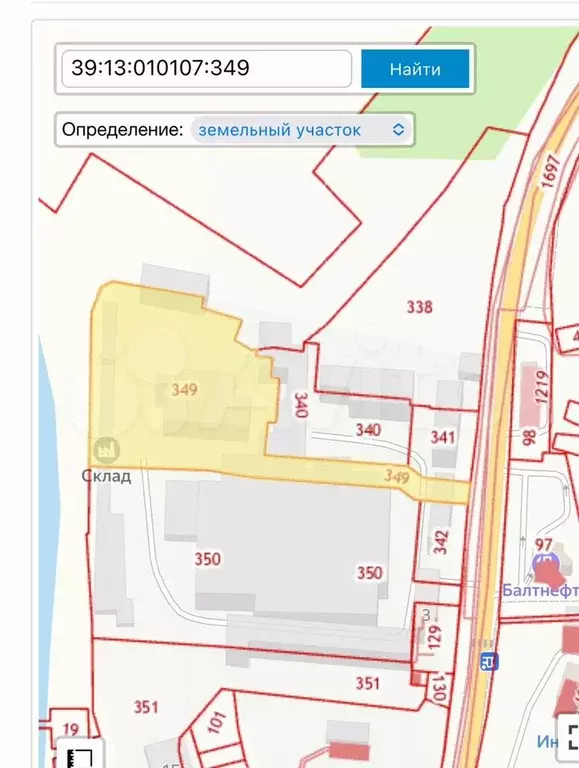Click parcel label 341
Viewport: 579px width, 768px height.
442,437
